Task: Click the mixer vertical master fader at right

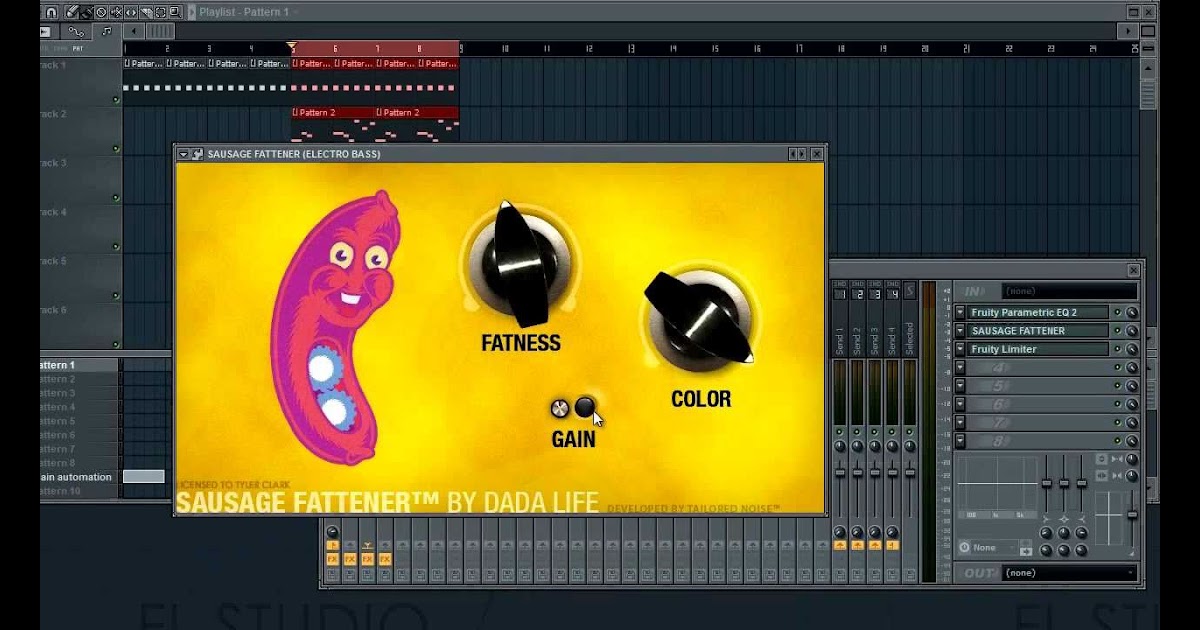Action: pyautogui.click(x=1132, y=514)
